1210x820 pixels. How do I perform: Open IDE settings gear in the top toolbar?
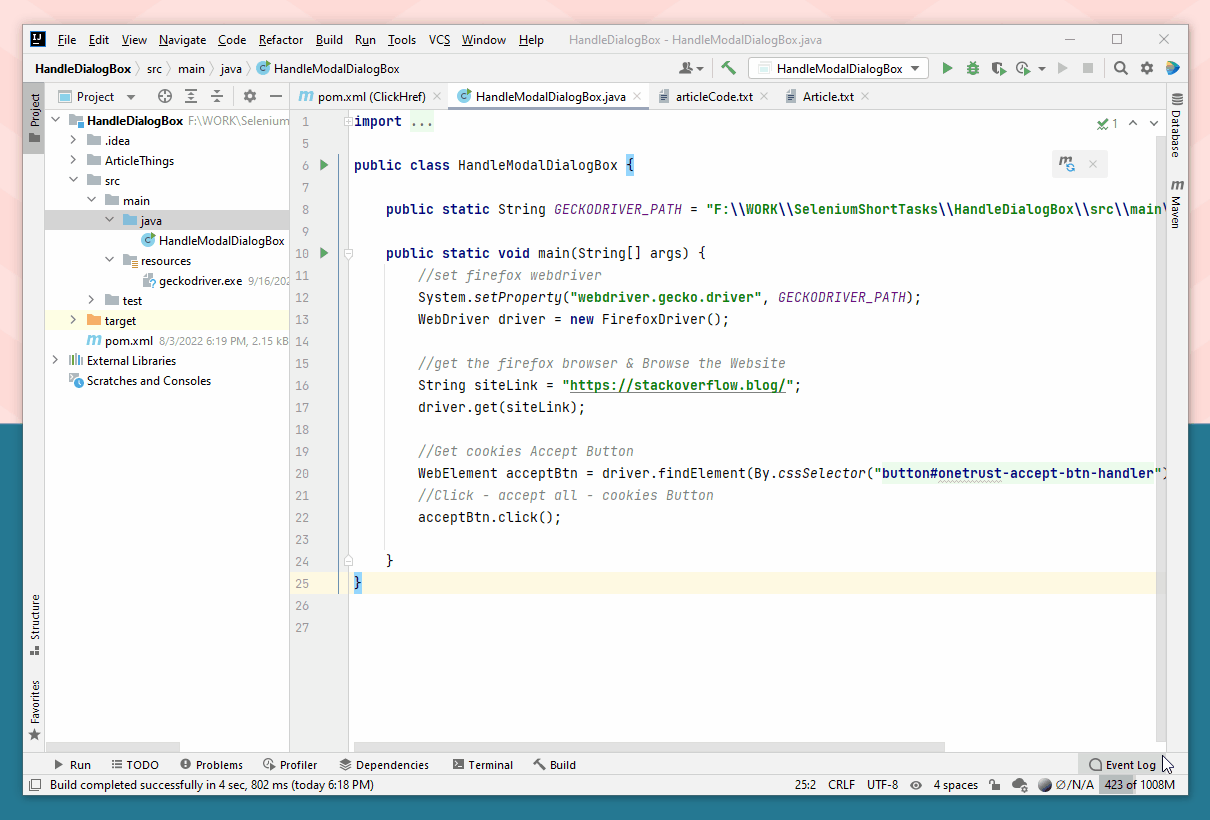click(1147, 68)
